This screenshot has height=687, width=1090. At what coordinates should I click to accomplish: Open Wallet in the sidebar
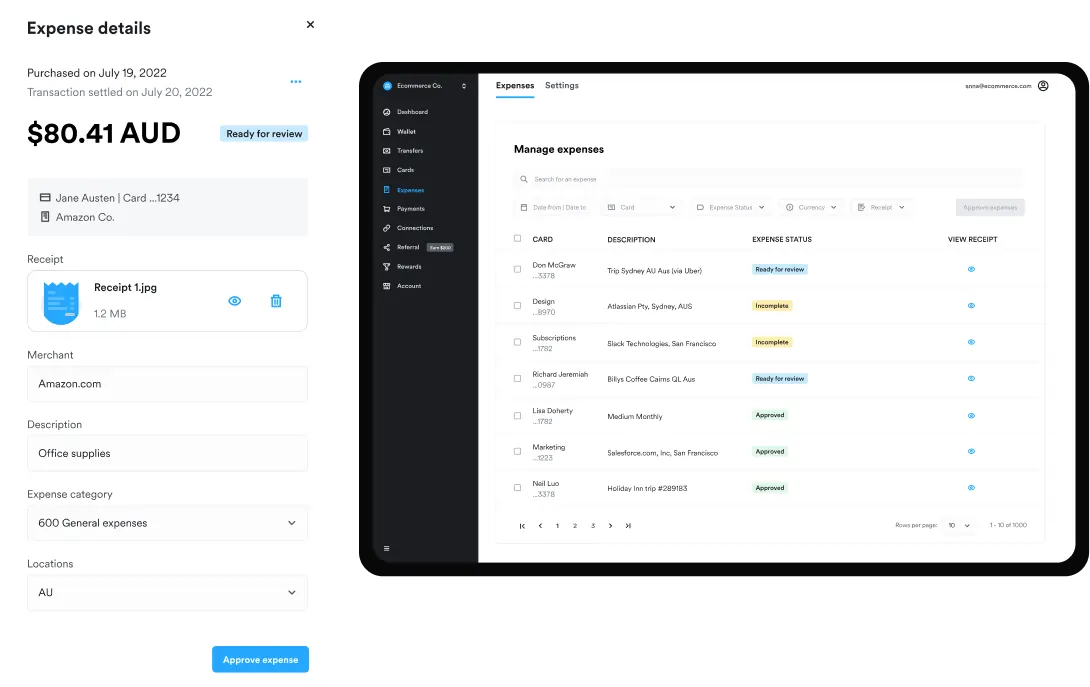405,131
